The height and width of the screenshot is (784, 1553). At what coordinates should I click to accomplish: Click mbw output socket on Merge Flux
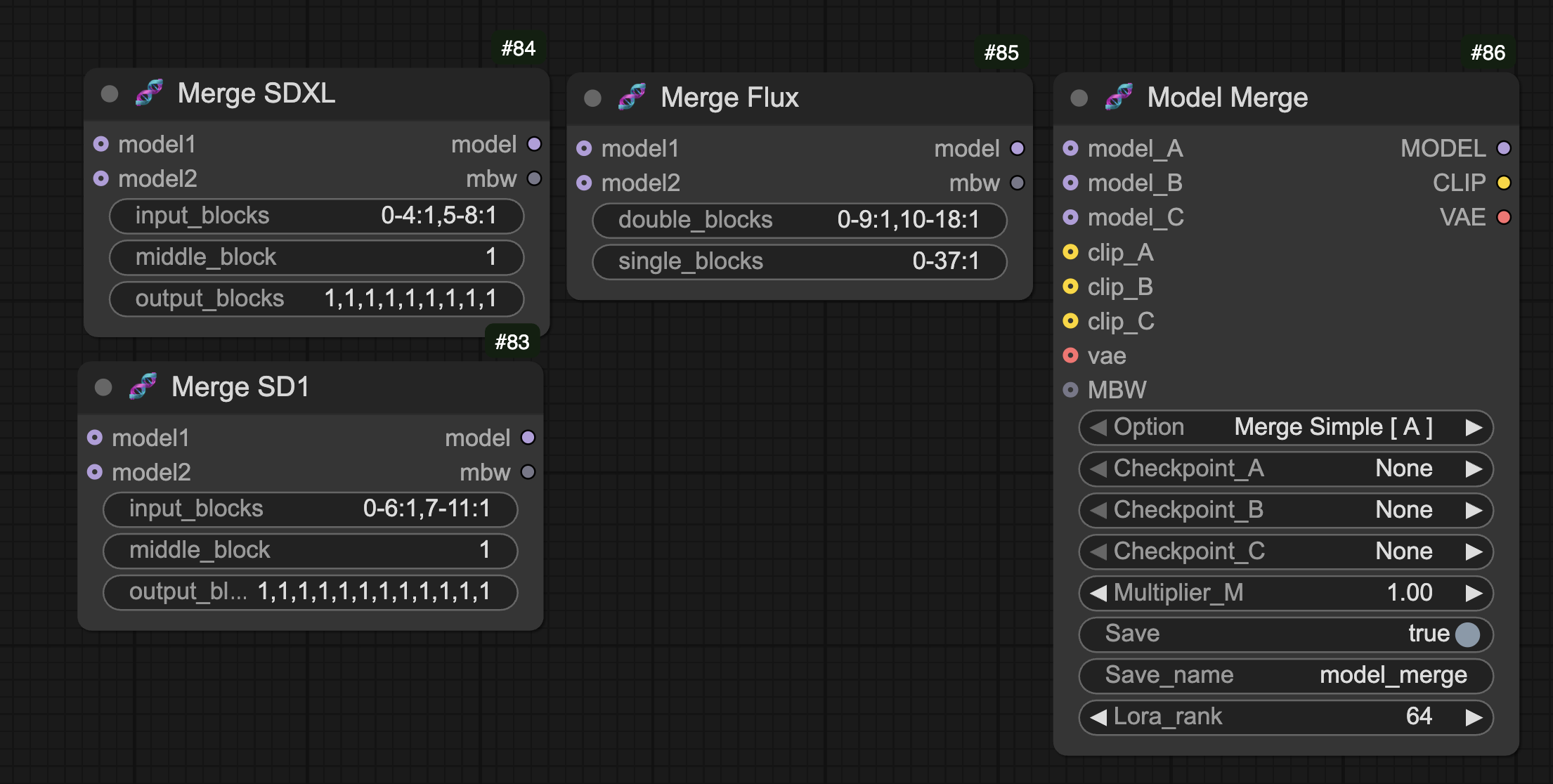coord(1017,183)
